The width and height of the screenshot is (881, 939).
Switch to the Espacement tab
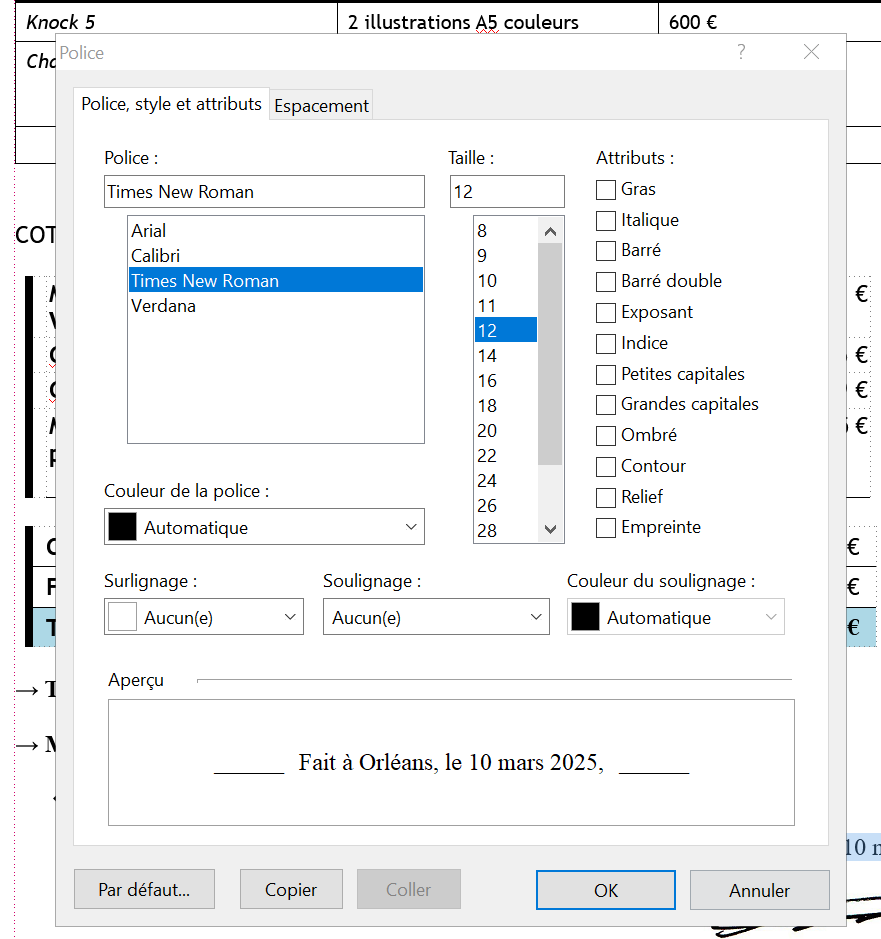coord(321,105)
